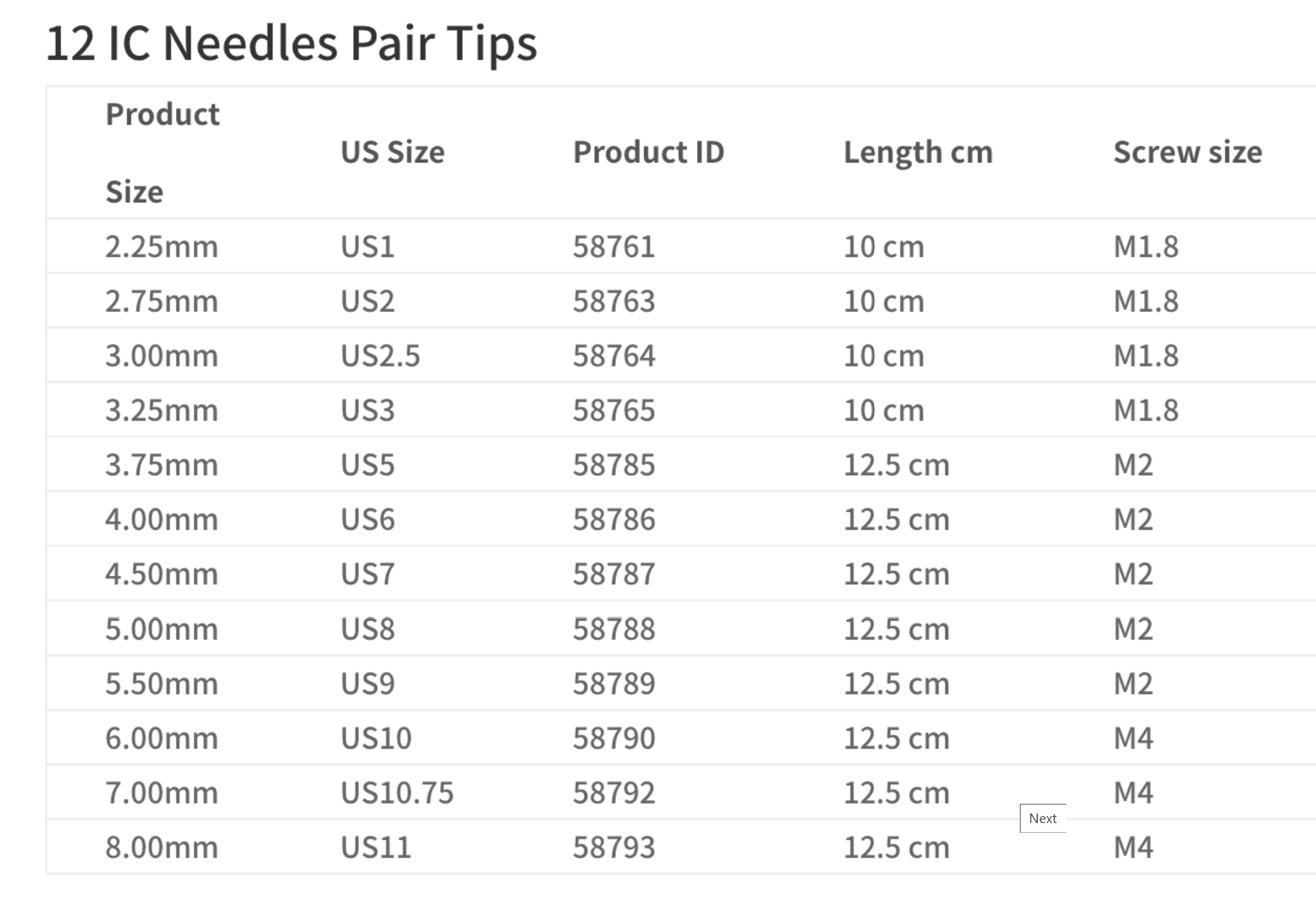Screen dimensions: 1316x922
Task: Select product ID 58793
Action: (x=613, y=848)
